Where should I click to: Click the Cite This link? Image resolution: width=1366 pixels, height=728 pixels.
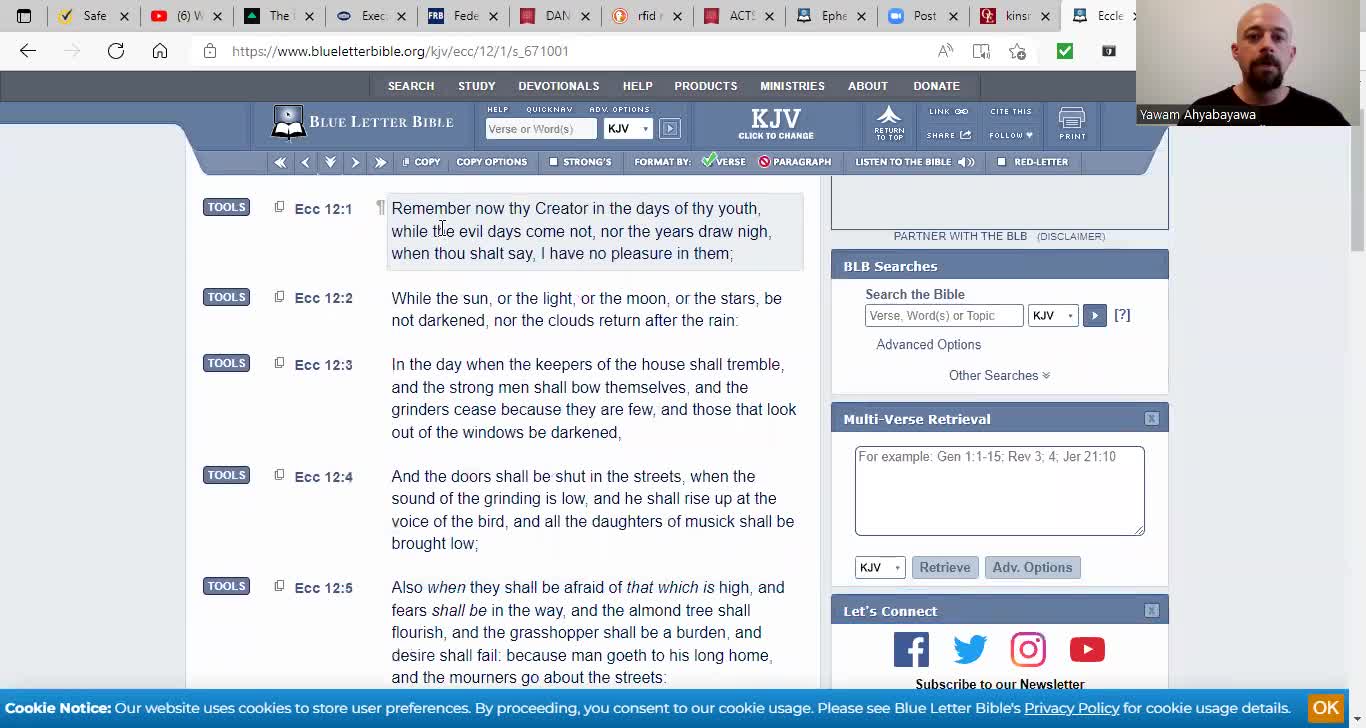1011,112
